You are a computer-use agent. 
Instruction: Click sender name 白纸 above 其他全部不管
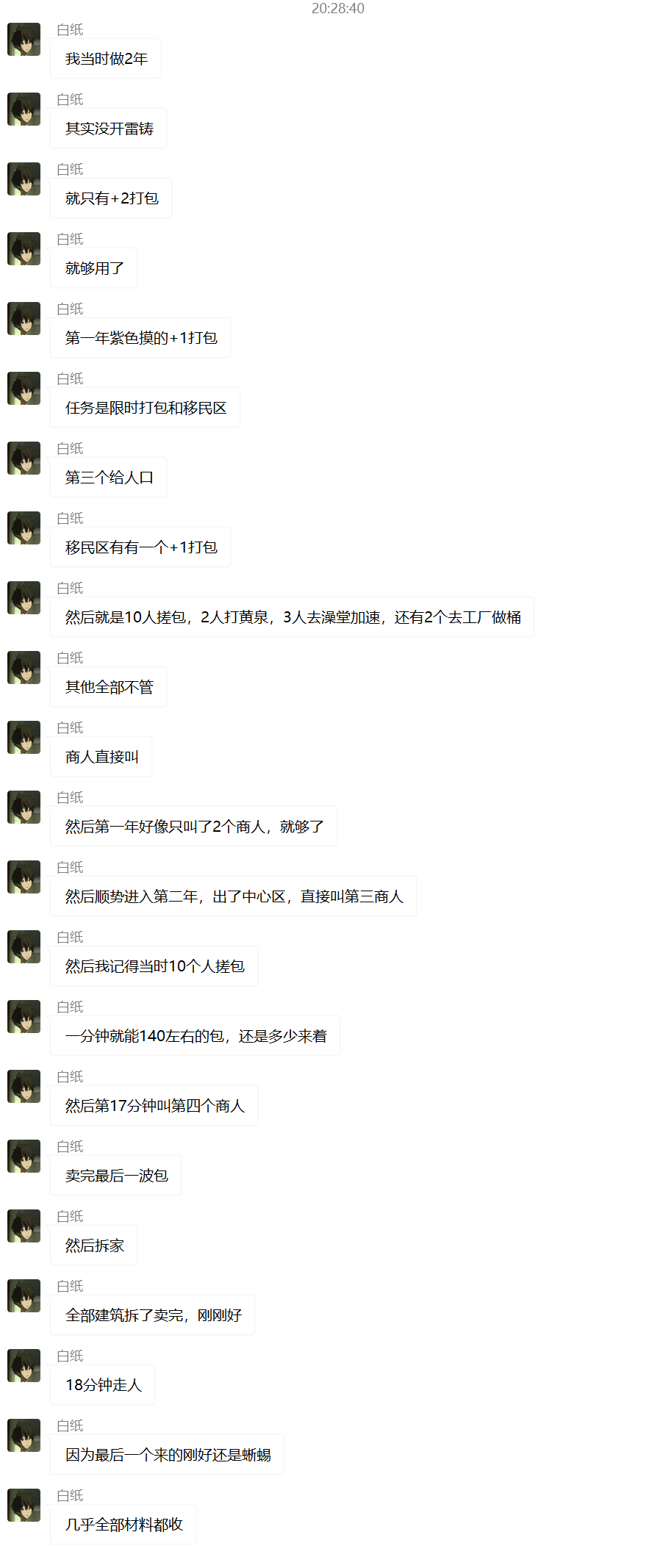point(71,658)
